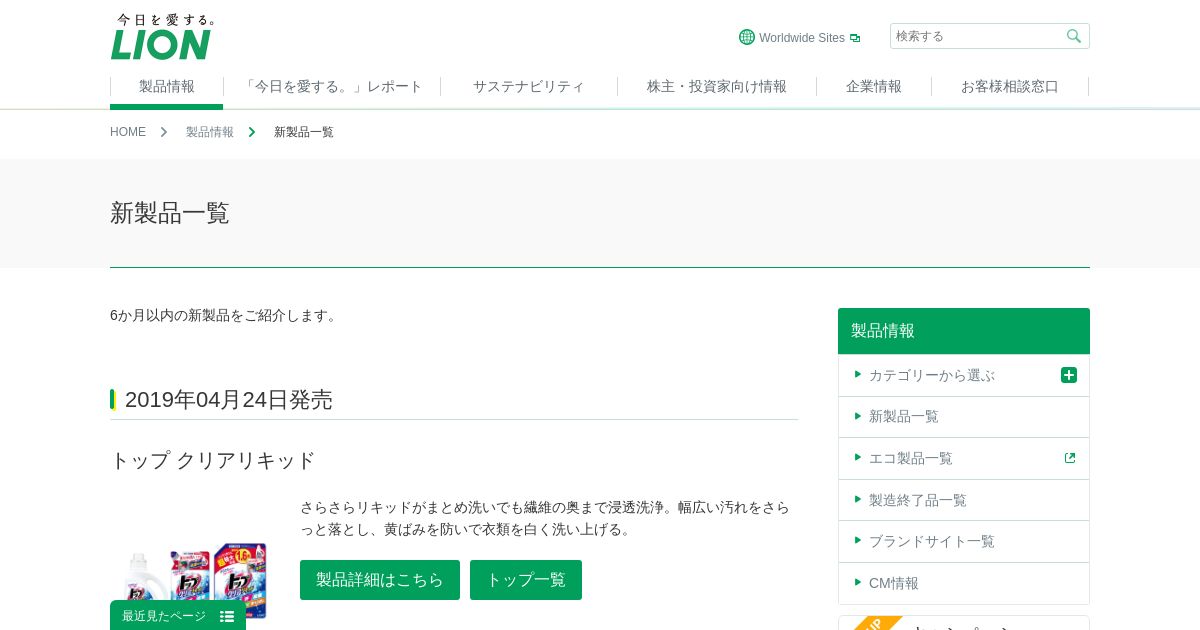The width and height of the screenshot is (1200, 630).
Task: Click the 6か月以内の新製品 intro text
Action: (225, 315)
